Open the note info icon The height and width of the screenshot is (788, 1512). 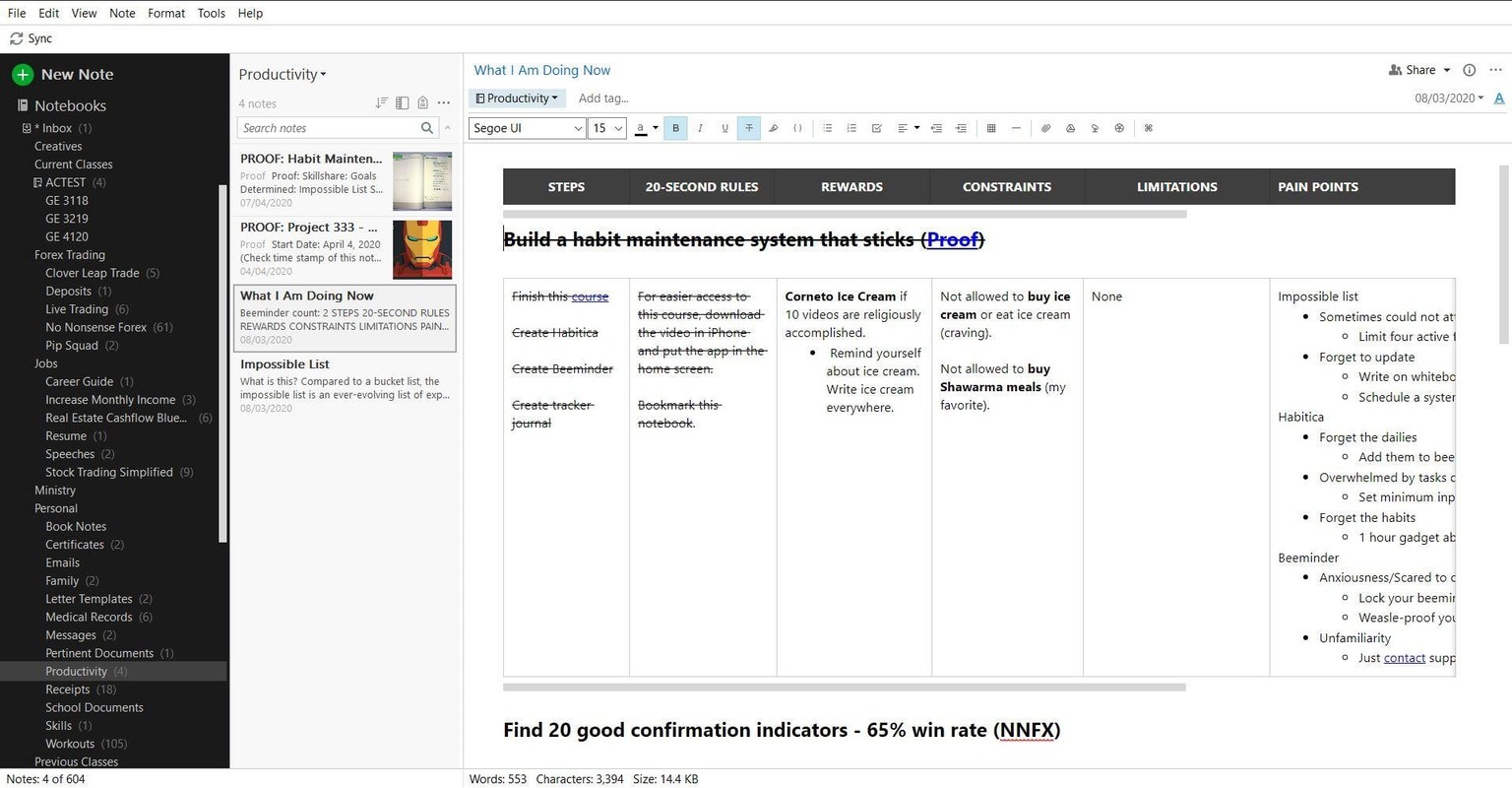pyautogui.click(x=1469, y=70)
